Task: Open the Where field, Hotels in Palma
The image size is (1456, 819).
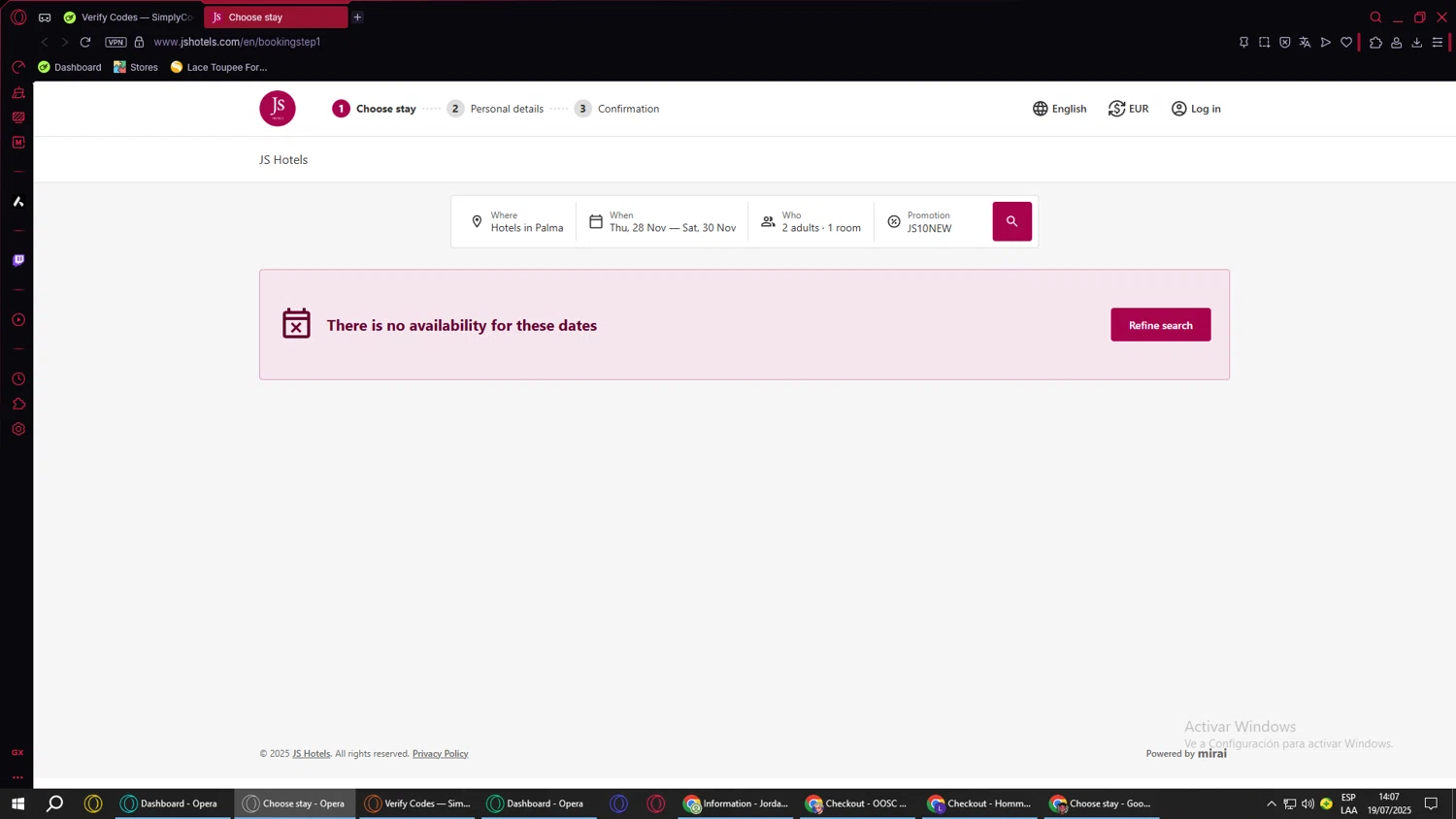Action: point(516,221)
